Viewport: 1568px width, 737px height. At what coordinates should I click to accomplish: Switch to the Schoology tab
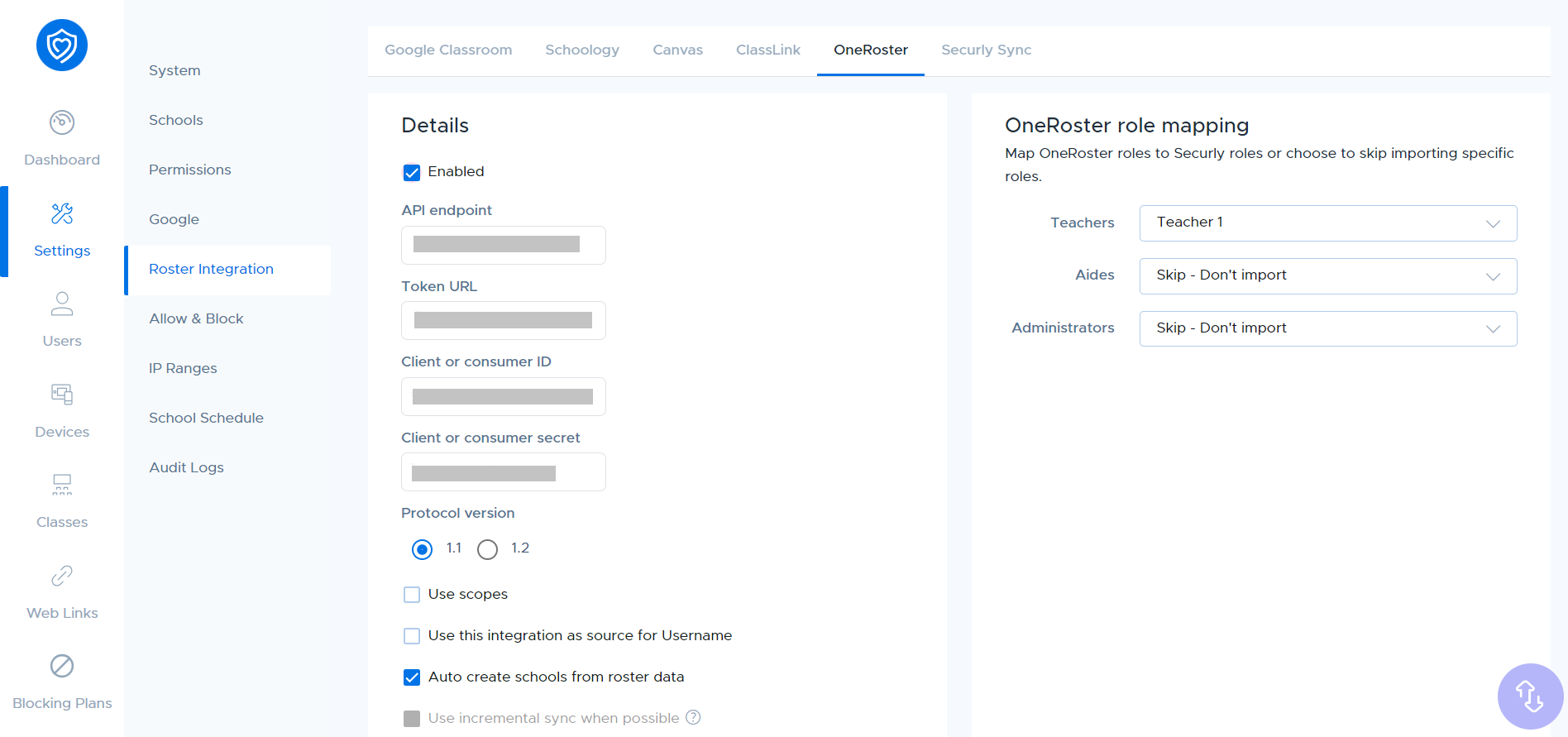tap(582, 50)
